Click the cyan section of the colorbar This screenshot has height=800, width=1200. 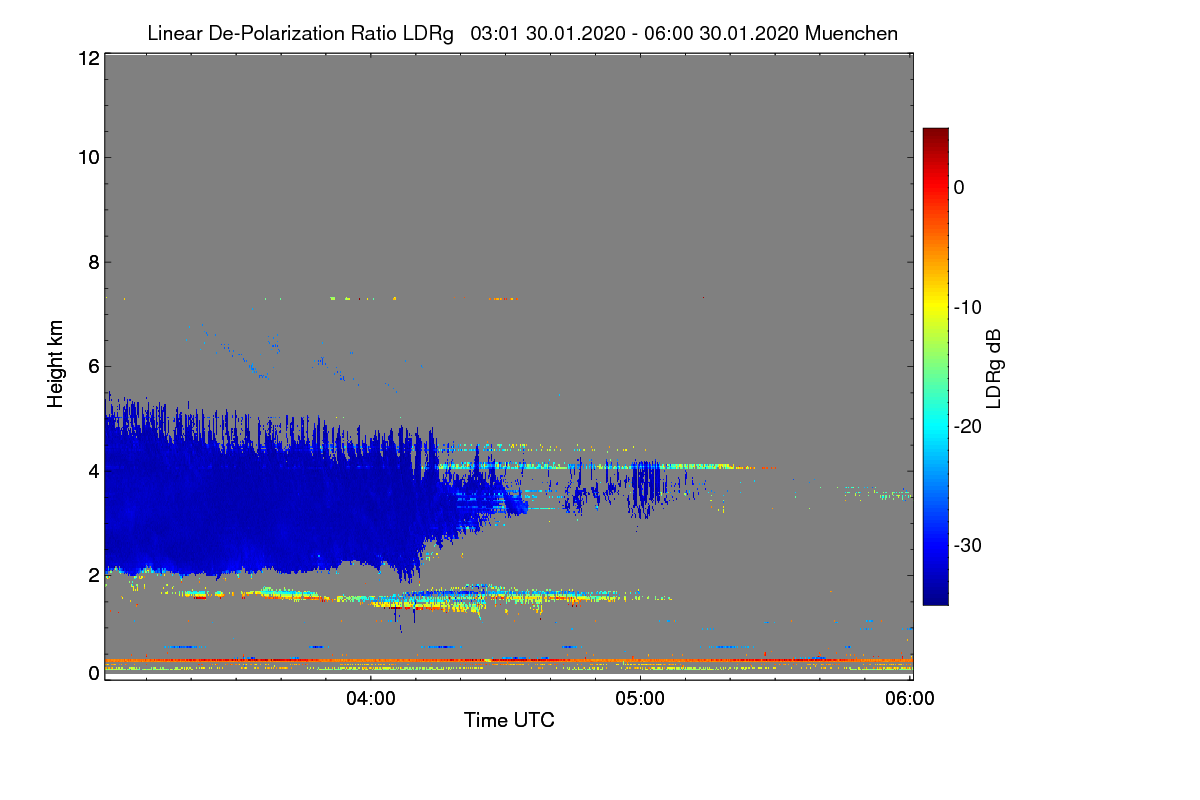(x=935, y=426)
